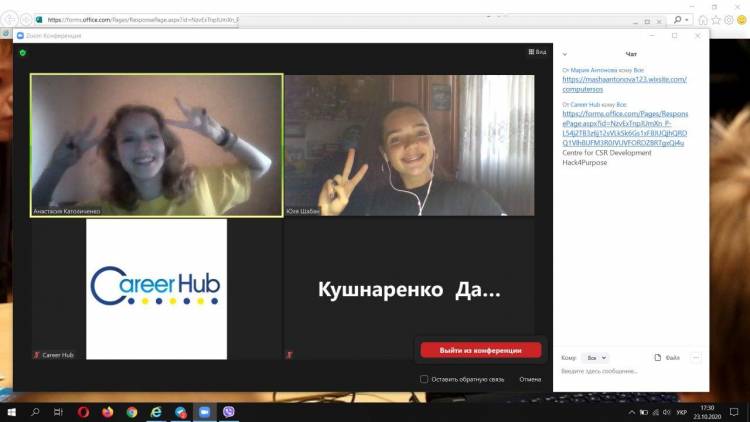Screen dimensions: 750x422
Task: Open the Вид layout view menu
Action: tap(537, 52)
